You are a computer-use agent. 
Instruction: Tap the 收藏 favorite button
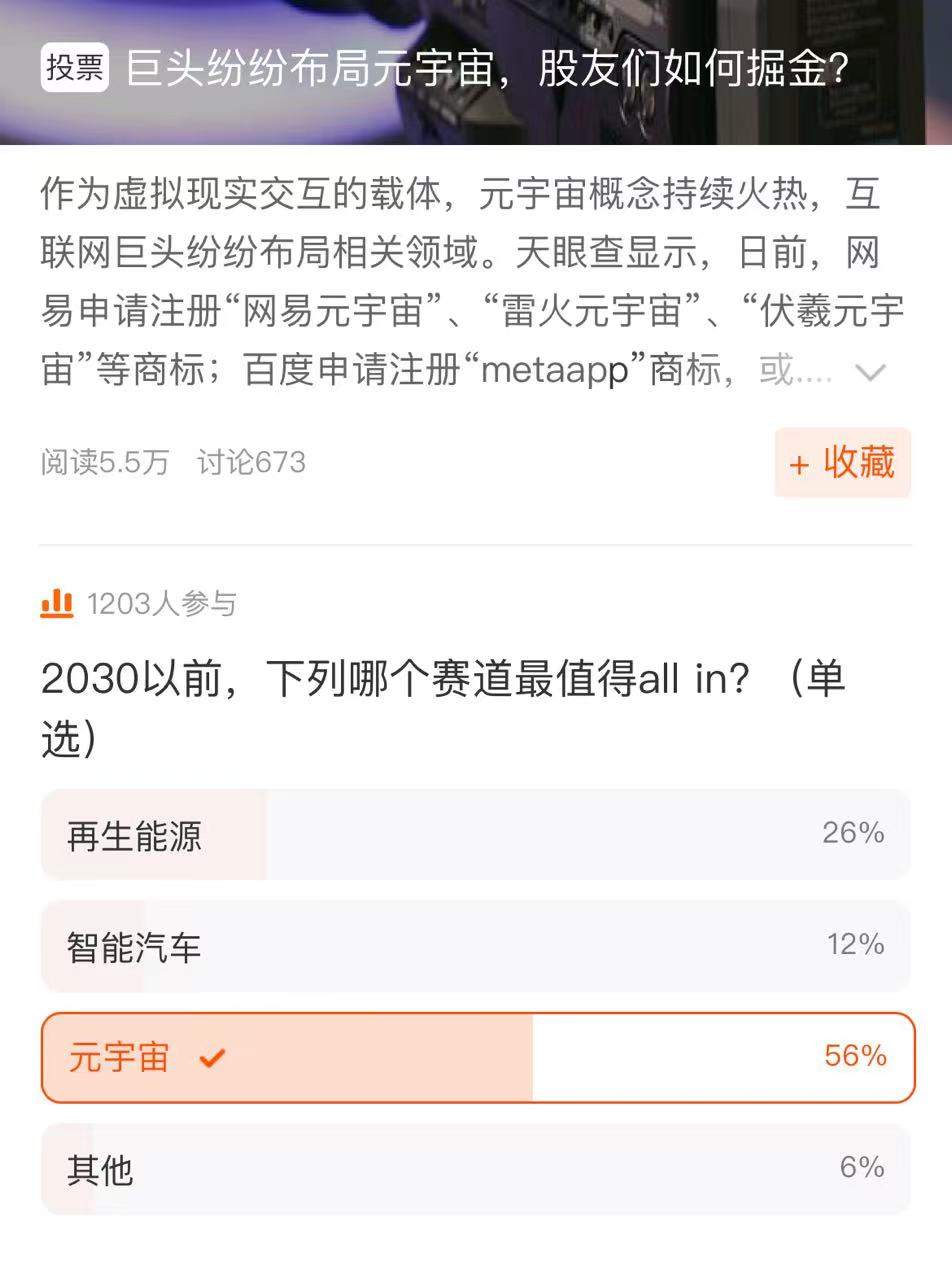(x=842, y=462)
